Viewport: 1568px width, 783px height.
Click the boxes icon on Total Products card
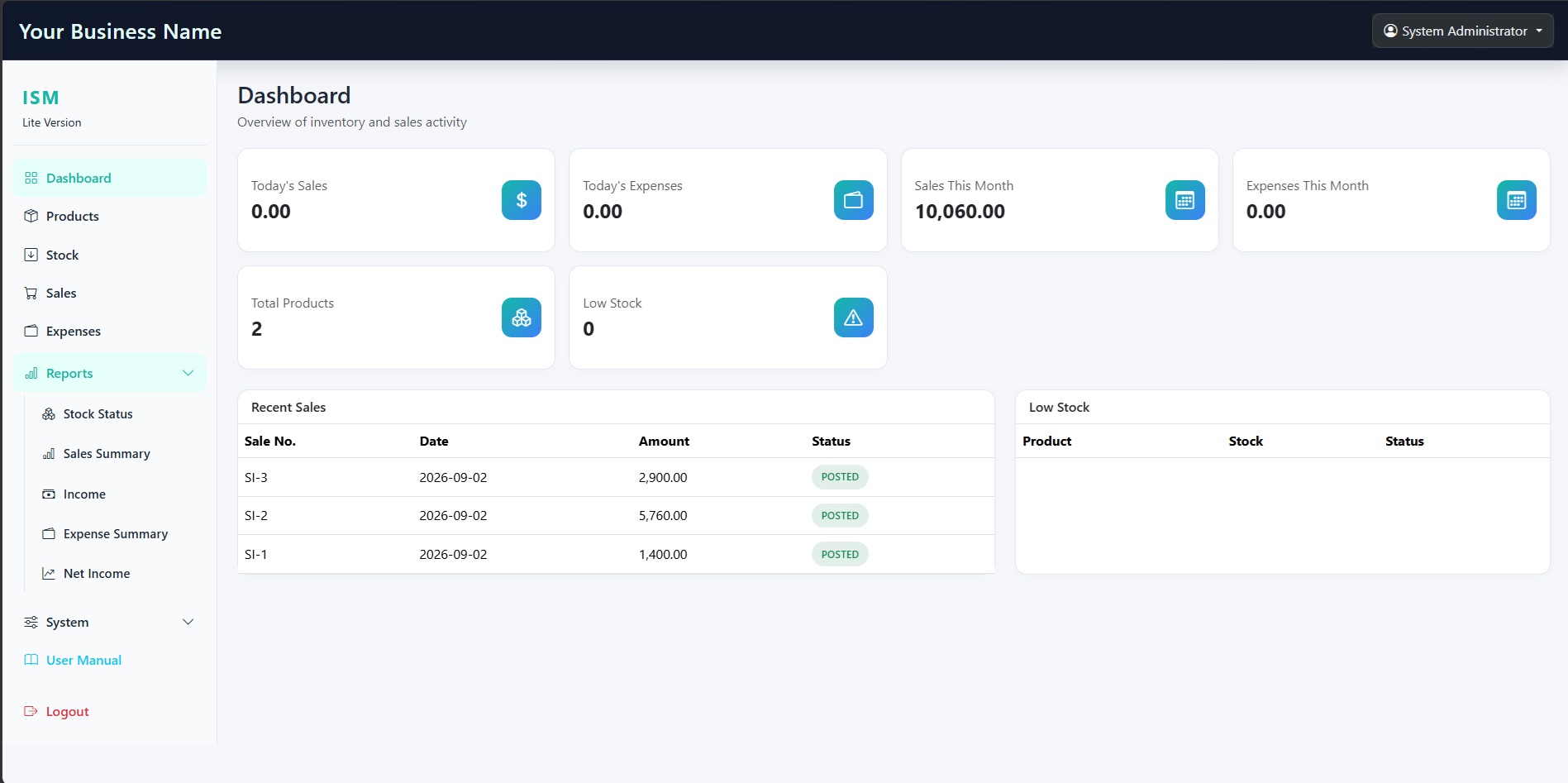(522, 317)
